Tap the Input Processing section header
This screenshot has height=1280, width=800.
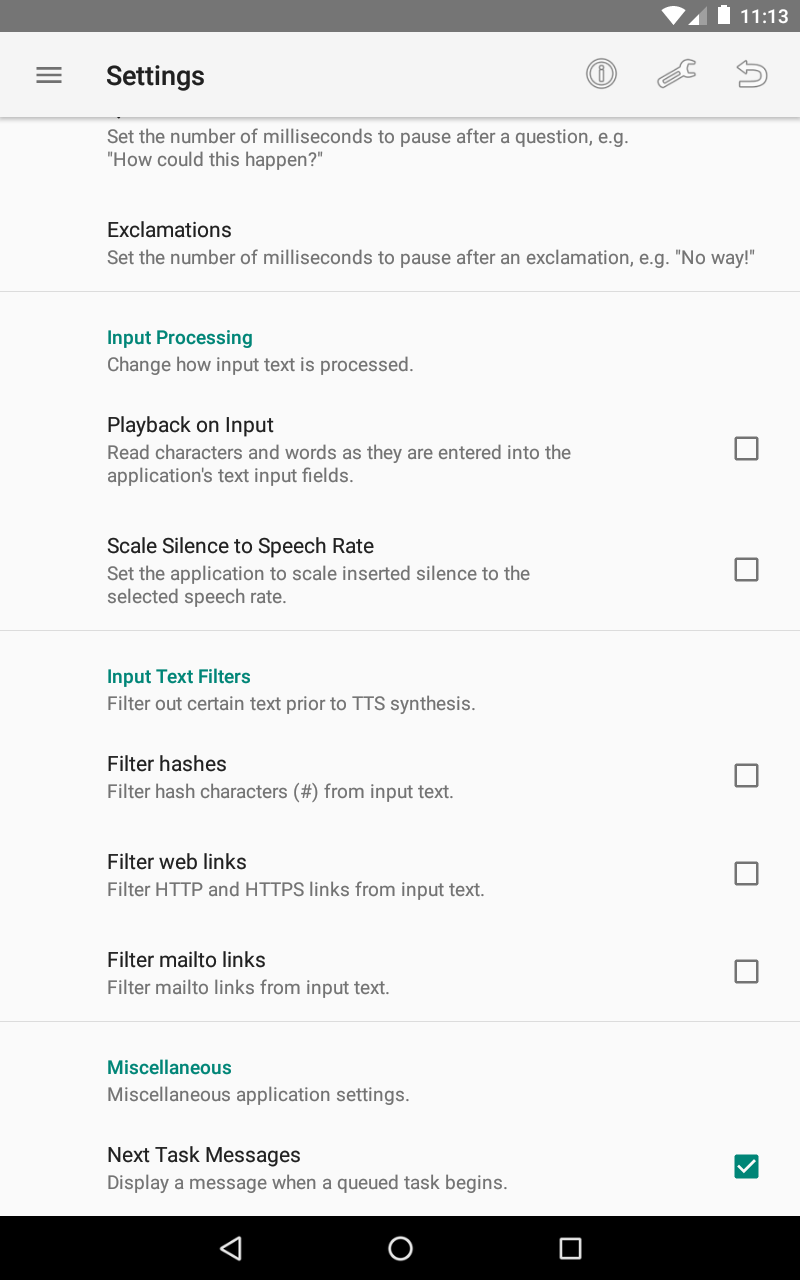point(180,338)
